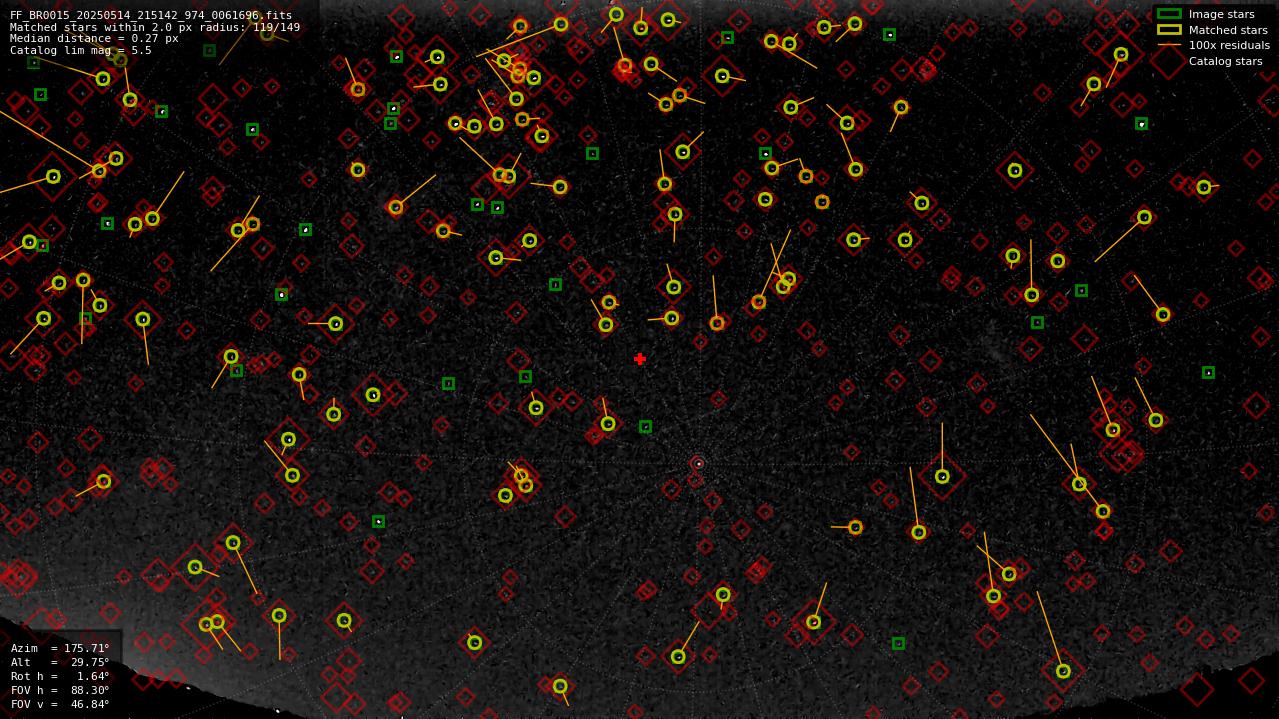Click the red Catalog stars legend diamond

point(1169,61)
